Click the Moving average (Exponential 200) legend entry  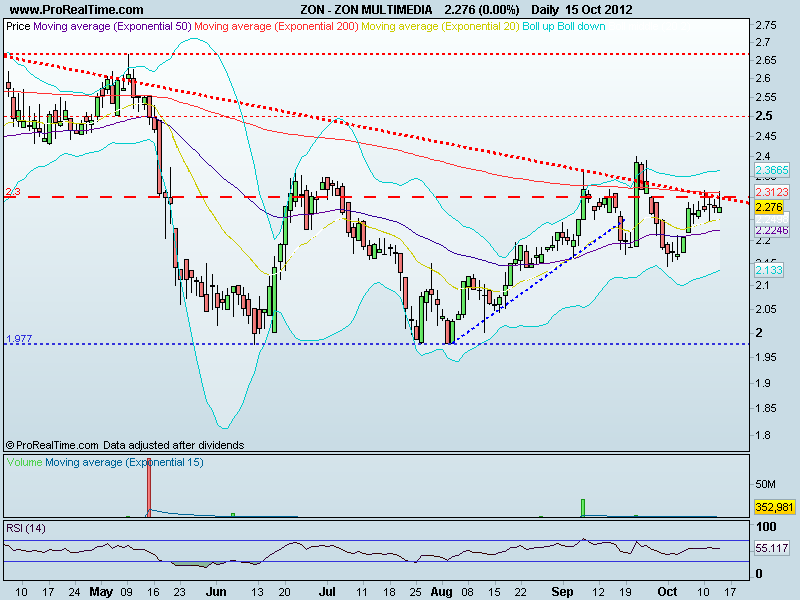[276, 26]
